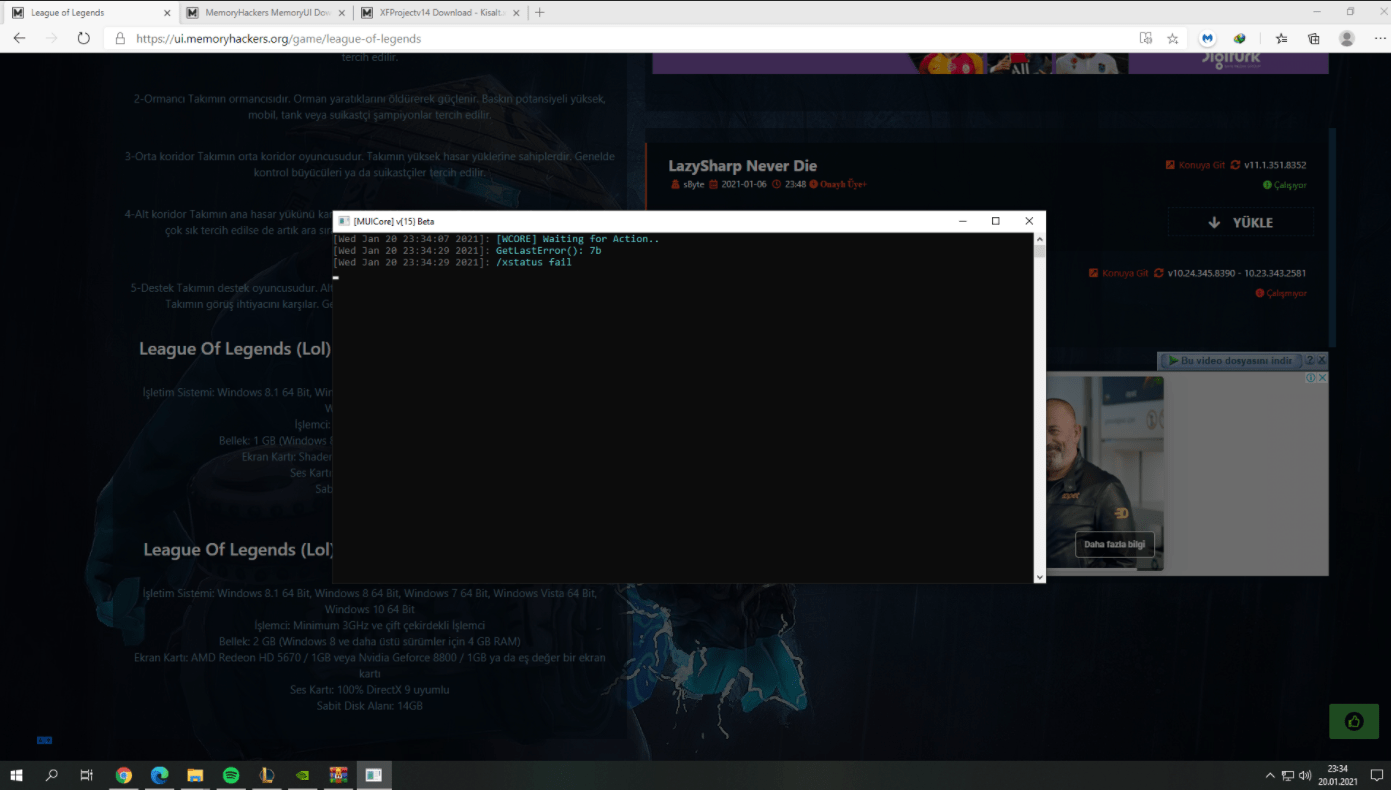Open the Windows Start menu
This screenshot has height=790, width=1391.
(x=16, y=775)
